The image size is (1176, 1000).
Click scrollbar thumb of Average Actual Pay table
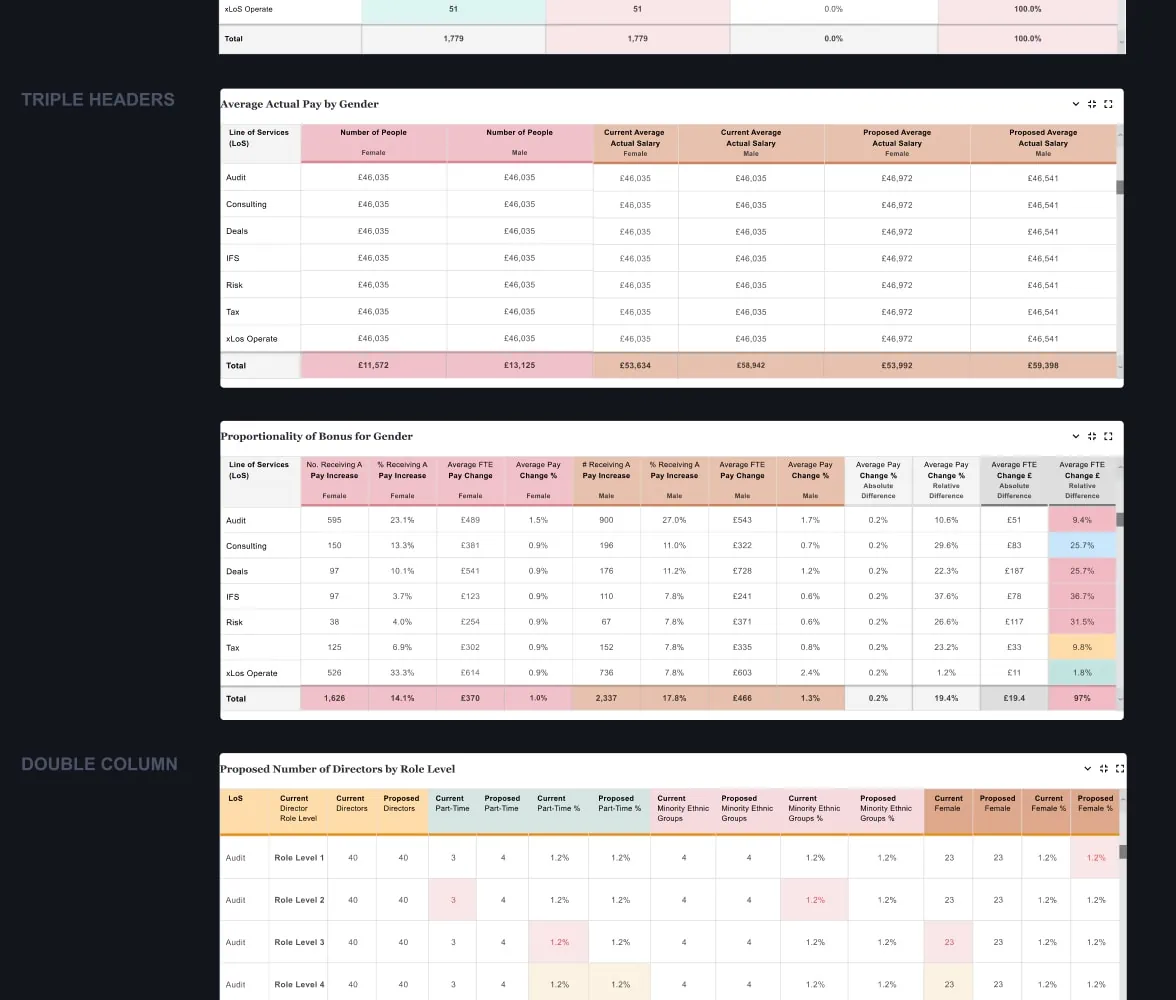1120,187
